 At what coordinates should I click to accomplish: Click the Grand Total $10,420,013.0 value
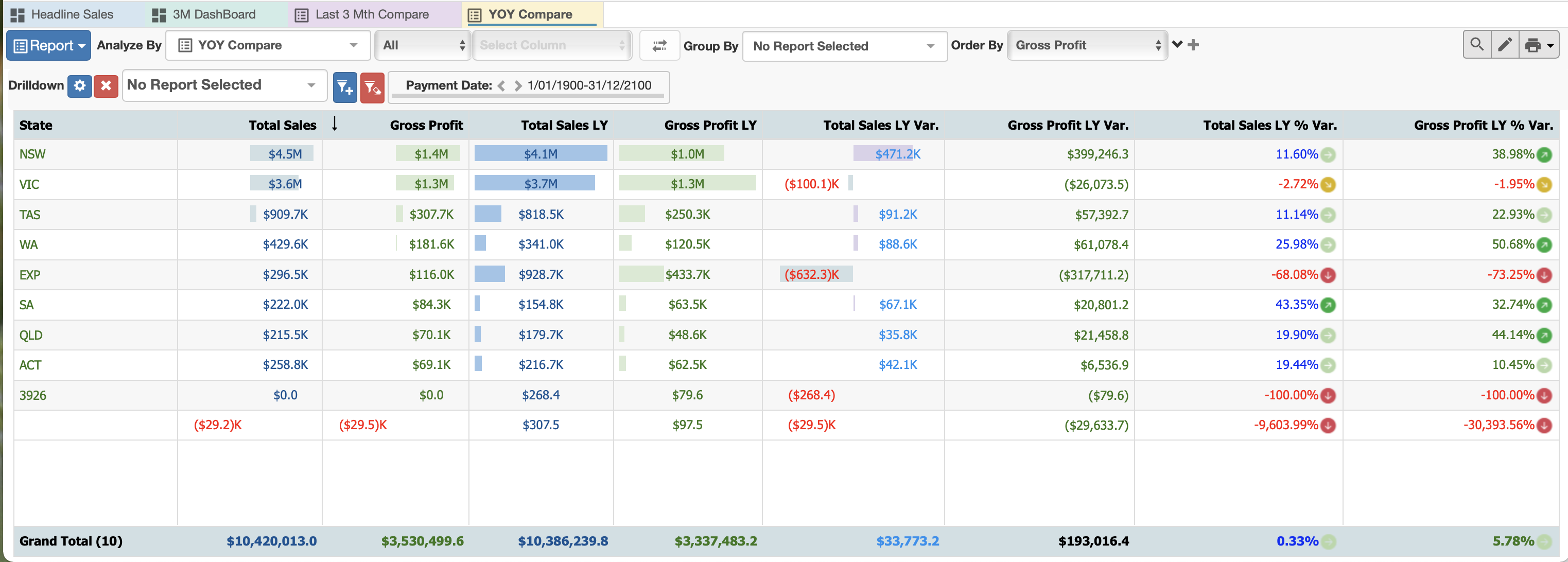[x=271, y=541]
